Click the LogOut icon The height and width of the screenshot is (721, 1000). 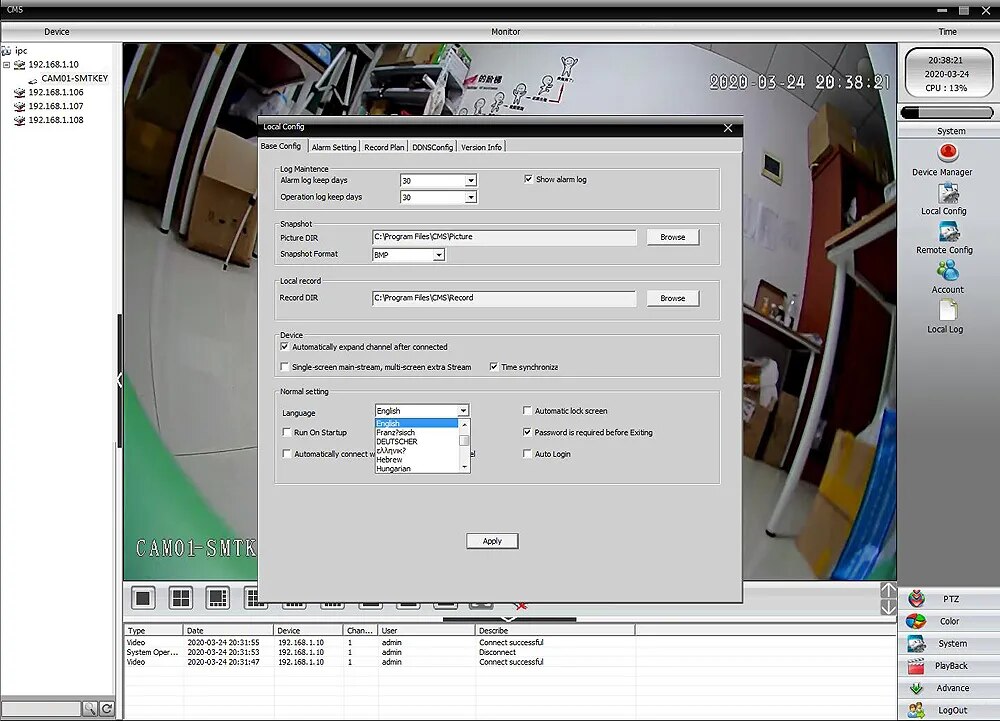coord(916,710)
